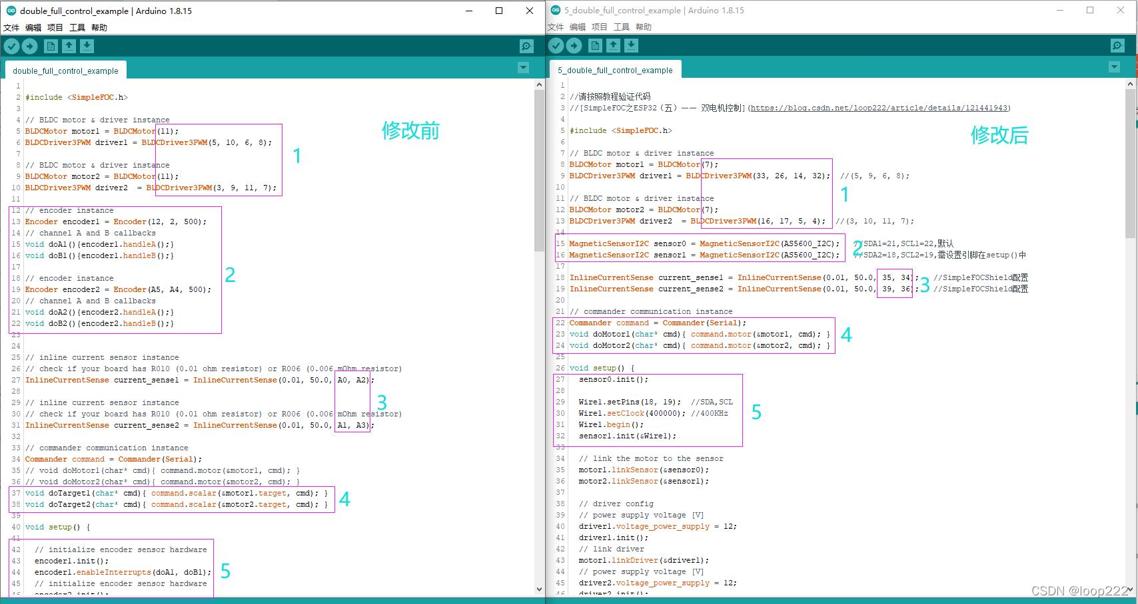Click the scroll-down arrow in the double_full_control_example editor

click(539, 589)
